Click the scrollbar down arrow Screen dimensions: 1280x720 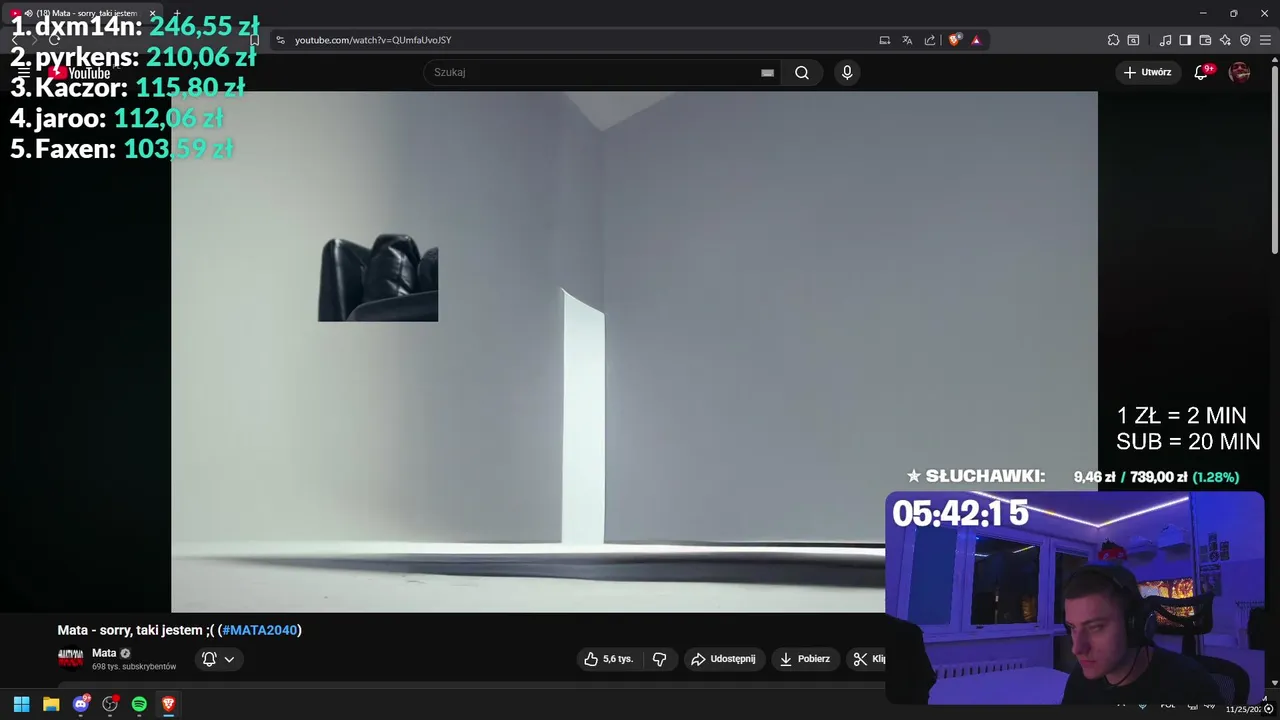click(x=1274, y=683)
